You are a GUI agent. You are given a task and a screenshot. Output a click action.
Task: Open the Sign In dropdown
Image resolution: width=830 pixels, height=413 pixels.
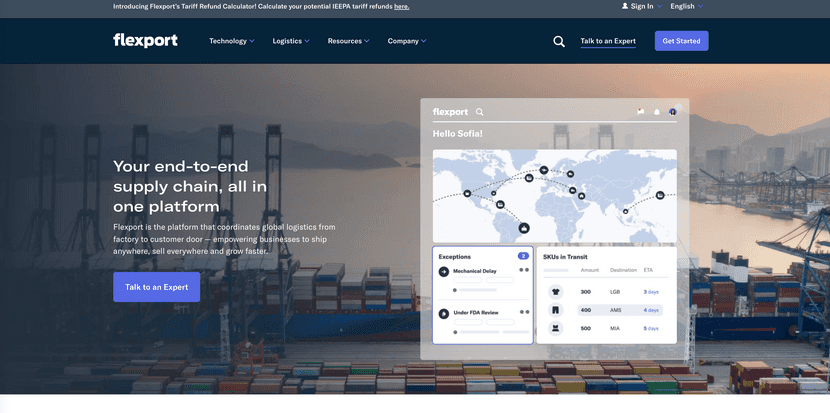coord(642,6)
